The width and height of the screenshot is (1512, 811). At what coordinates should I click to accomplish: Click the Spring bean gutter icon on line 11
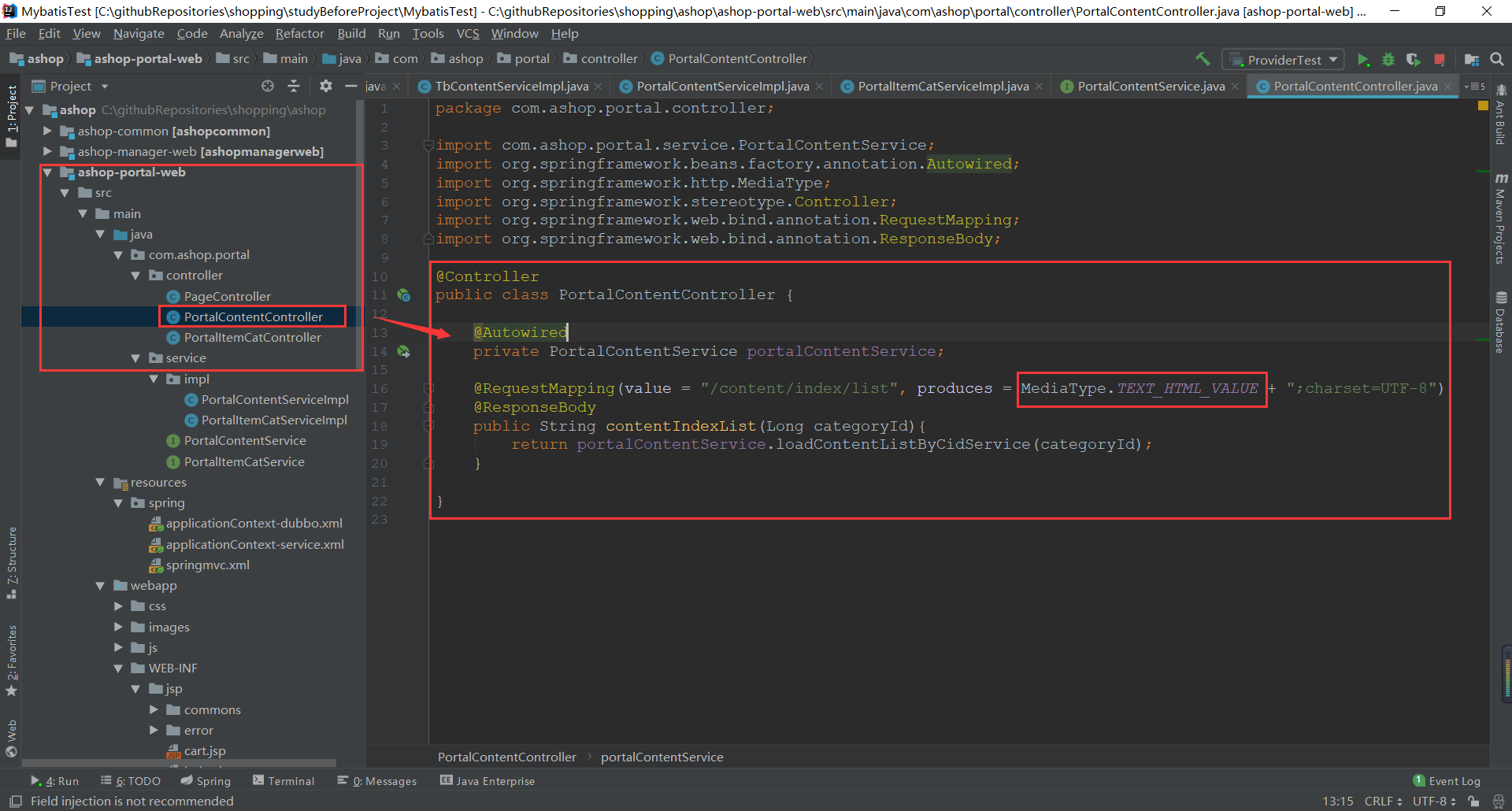tap(404, 295)
